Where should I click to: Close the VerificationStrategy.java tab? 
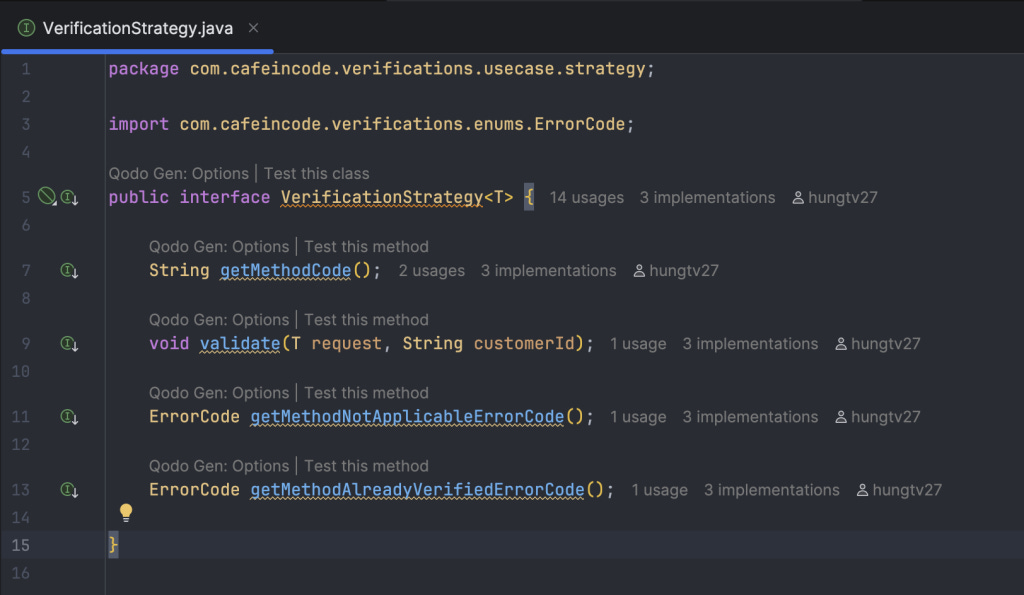tap(253, 28)
